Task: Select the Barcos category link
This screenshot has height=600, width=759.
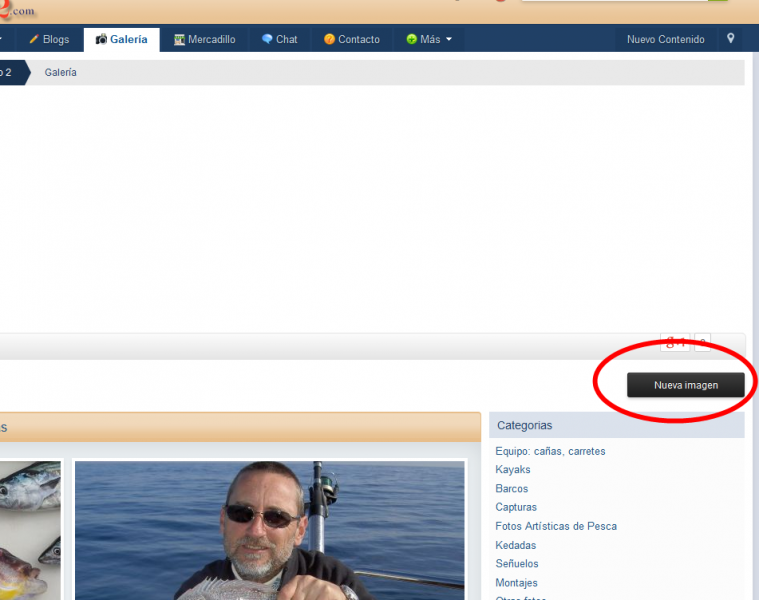Action: click(x=512, y=489)
